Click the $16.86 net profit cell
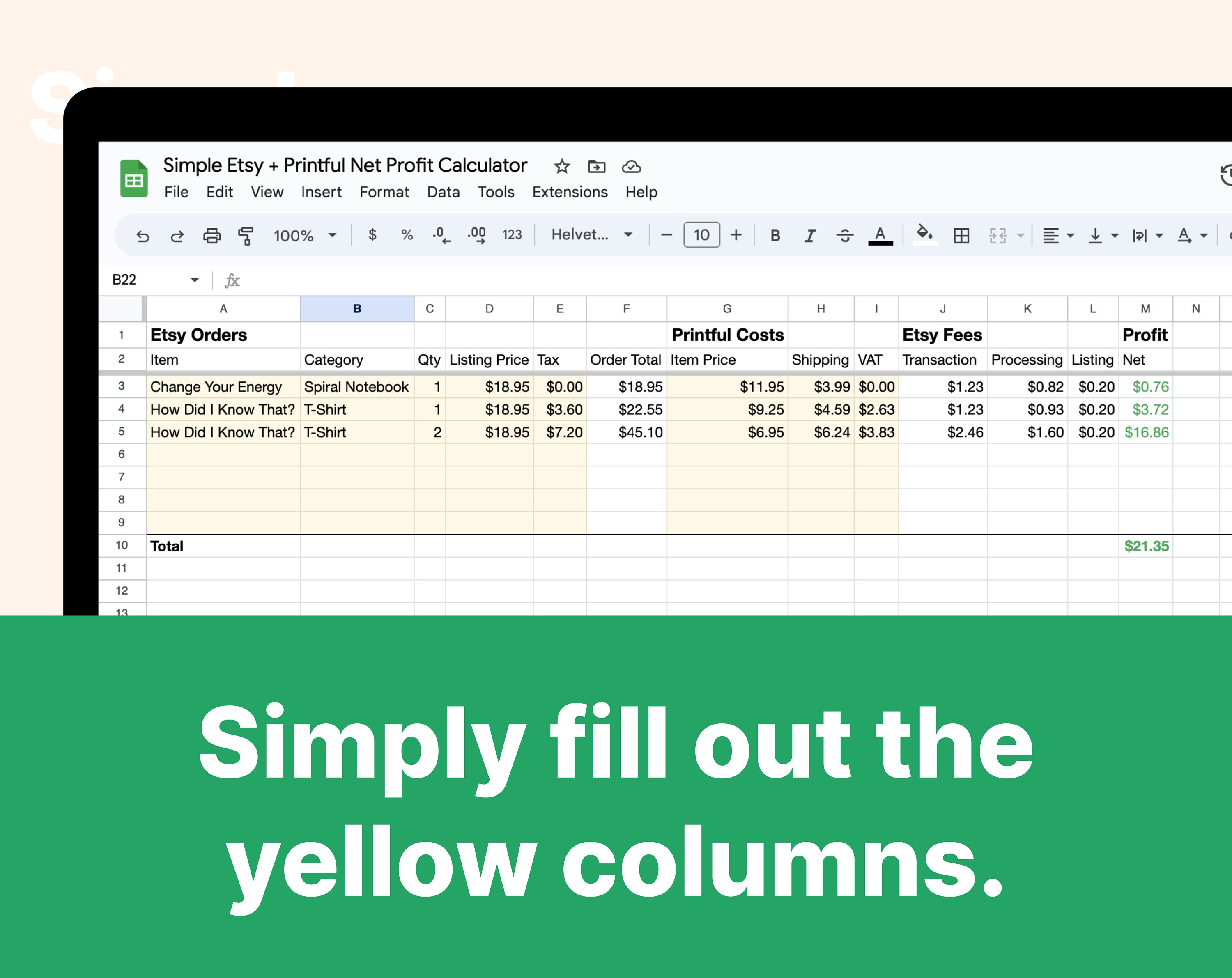 (x=1146, y=432)
